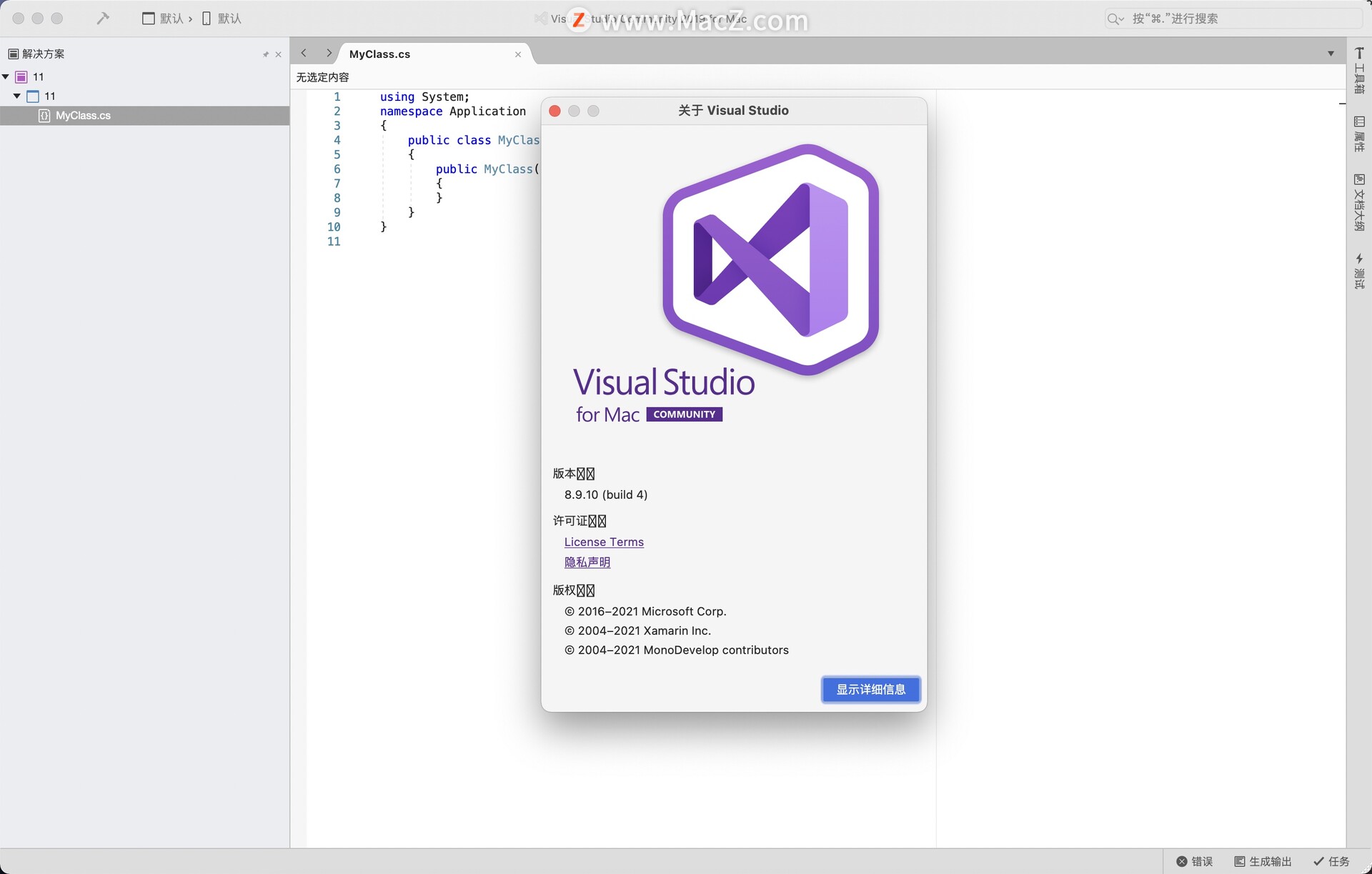This screenshot has height=874, width=1372.
Task: Open the document tab list dropdown
Action: (1331, 54)
